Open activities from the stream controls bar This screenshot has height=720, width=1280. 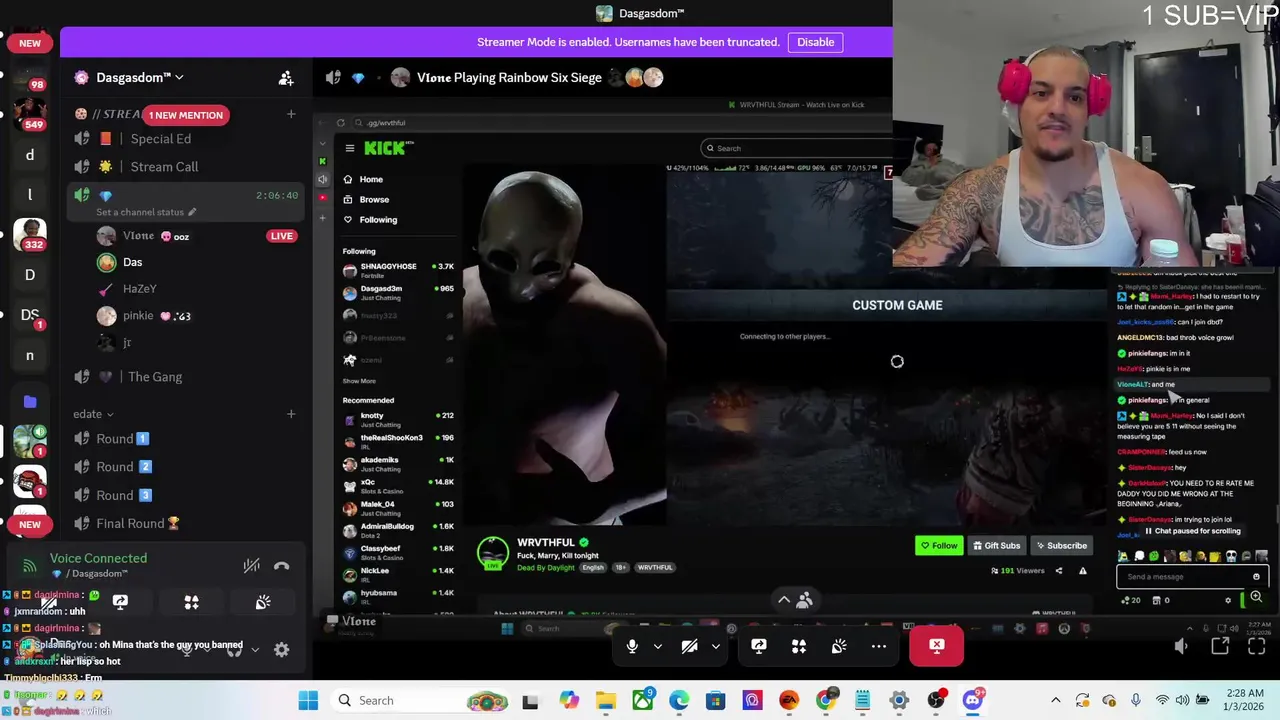pos(799,646)
